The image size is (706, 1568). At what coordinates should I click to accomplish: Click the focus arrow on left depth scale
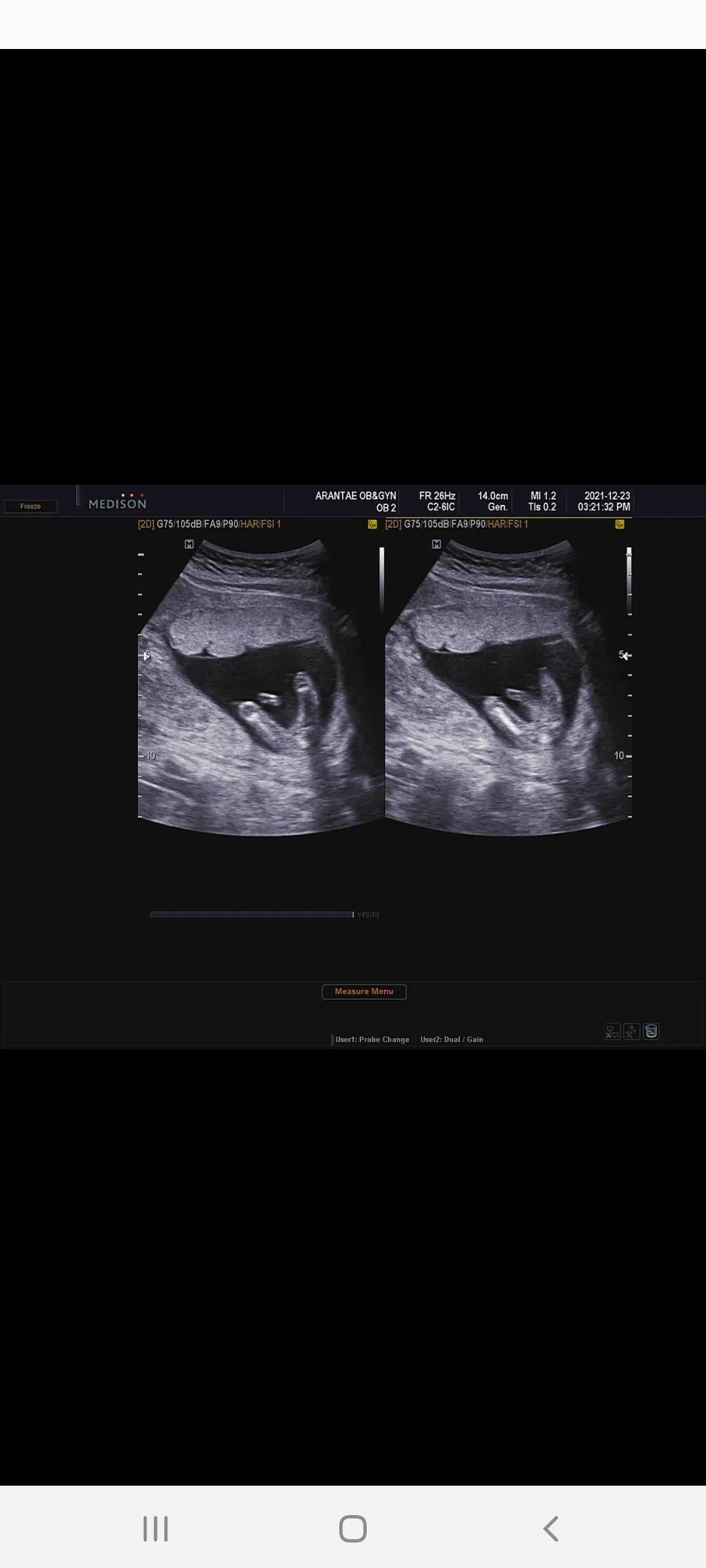click(146, 655)
